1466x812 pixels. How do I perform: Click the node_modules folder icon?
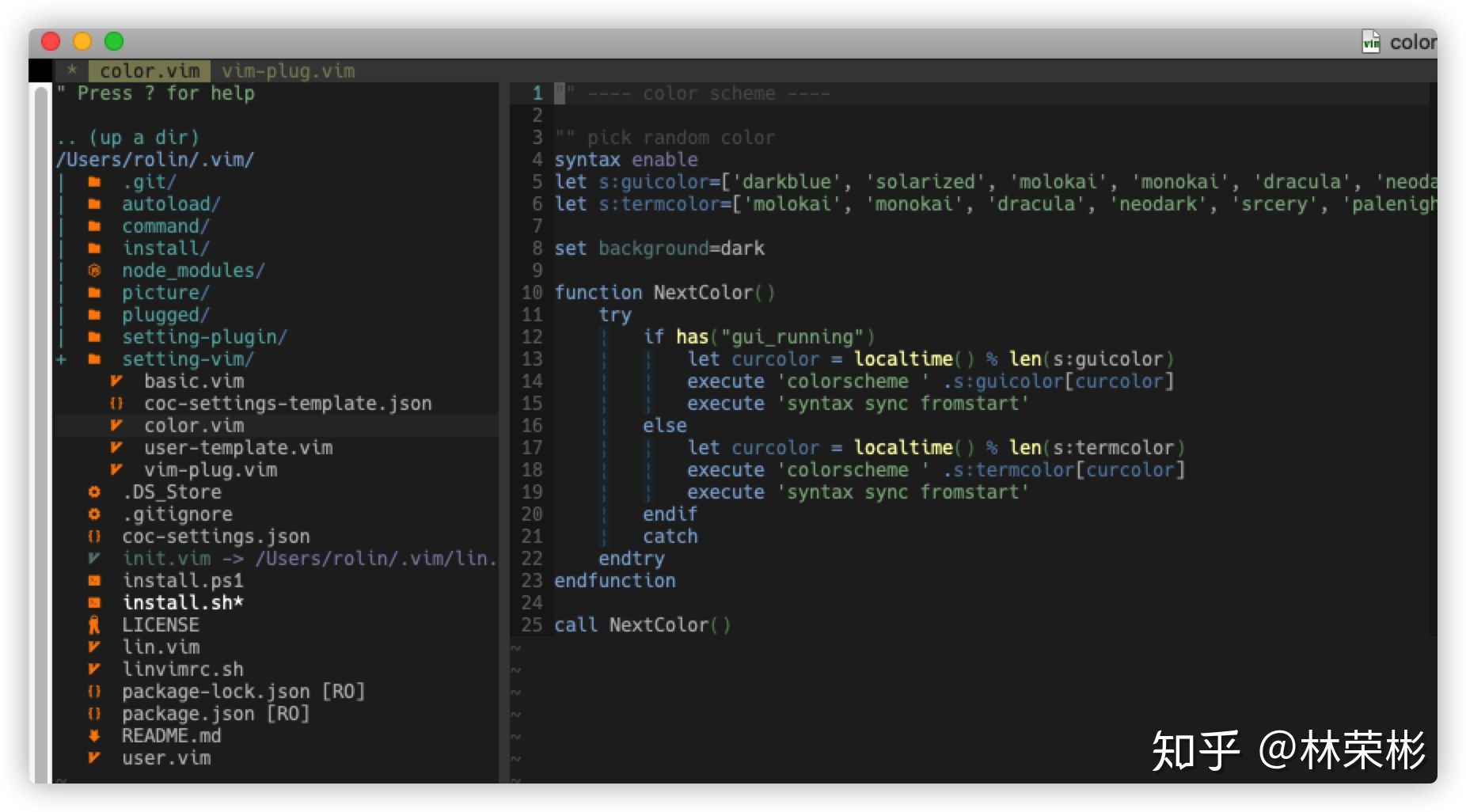click(94, 271)
